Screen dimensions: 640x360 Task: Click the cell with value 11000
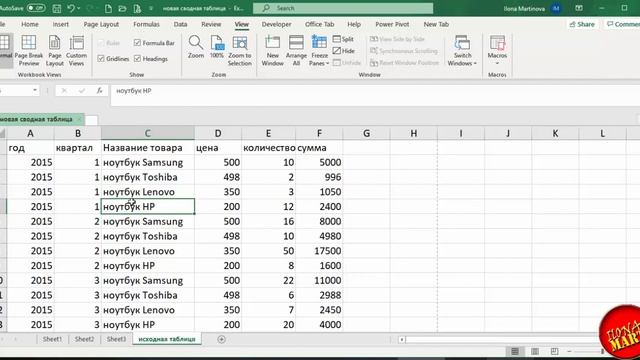tap(319, 281)
